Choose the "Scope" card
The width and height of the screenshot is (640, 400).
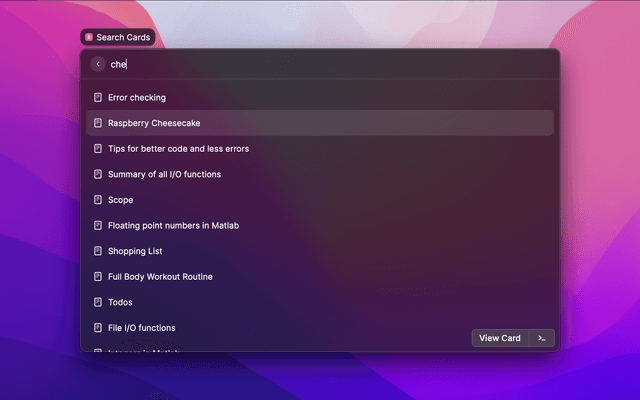320,200
